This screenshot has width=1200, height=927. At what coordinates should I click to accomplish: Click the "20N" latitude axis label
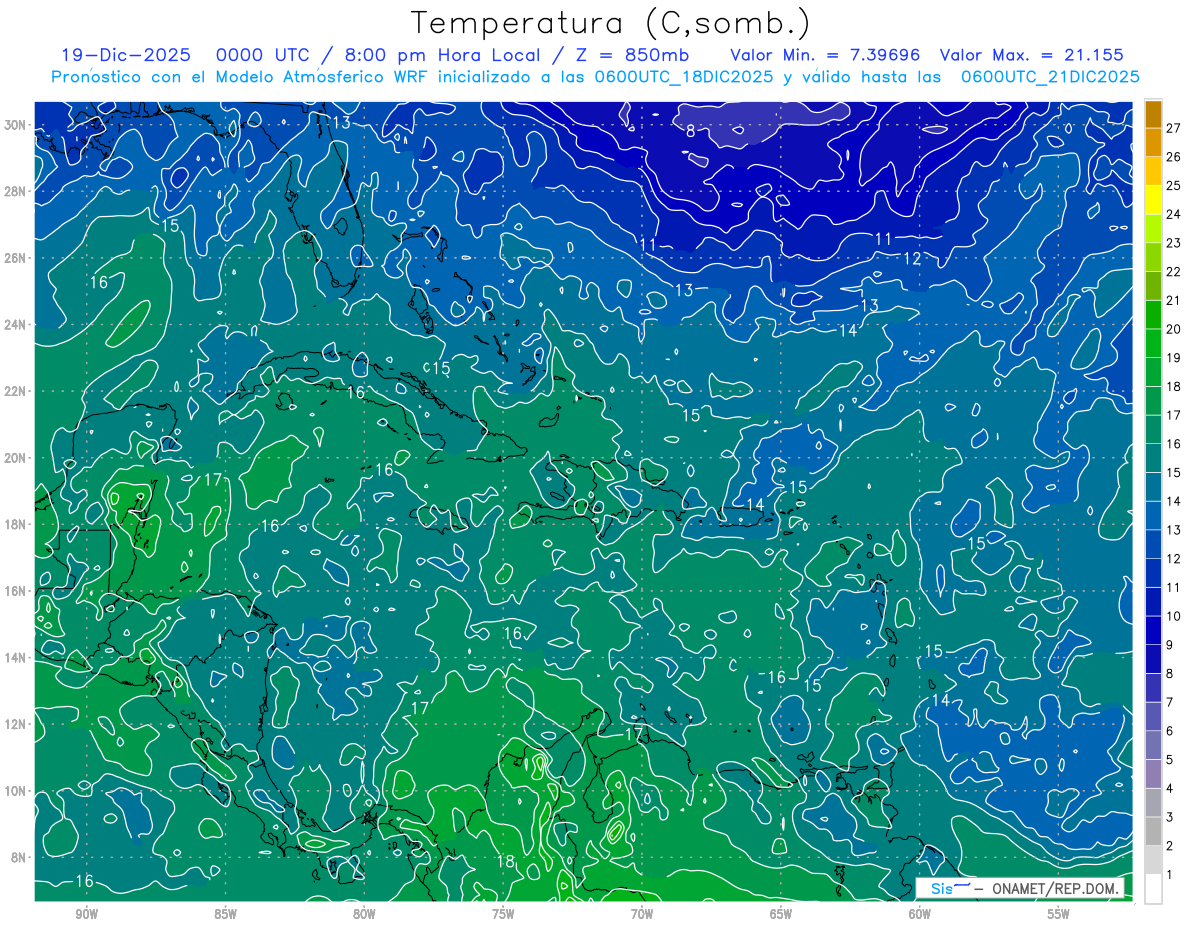point(17,458)
